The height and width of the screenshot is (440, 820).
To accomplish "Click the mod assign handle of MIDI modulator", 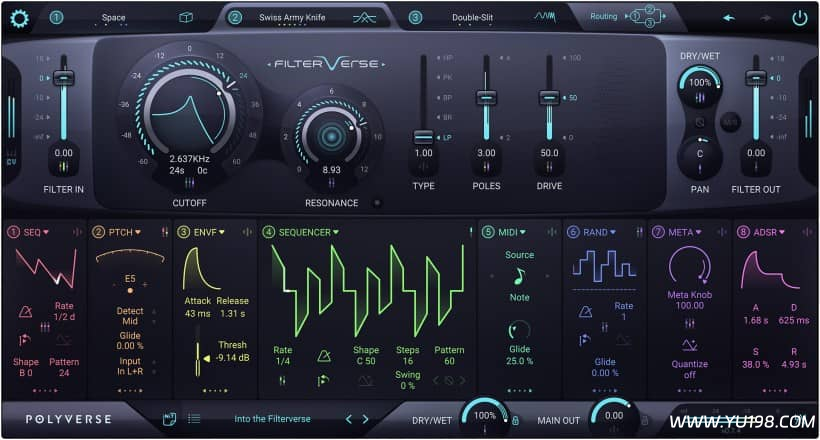I will [552, 232].
